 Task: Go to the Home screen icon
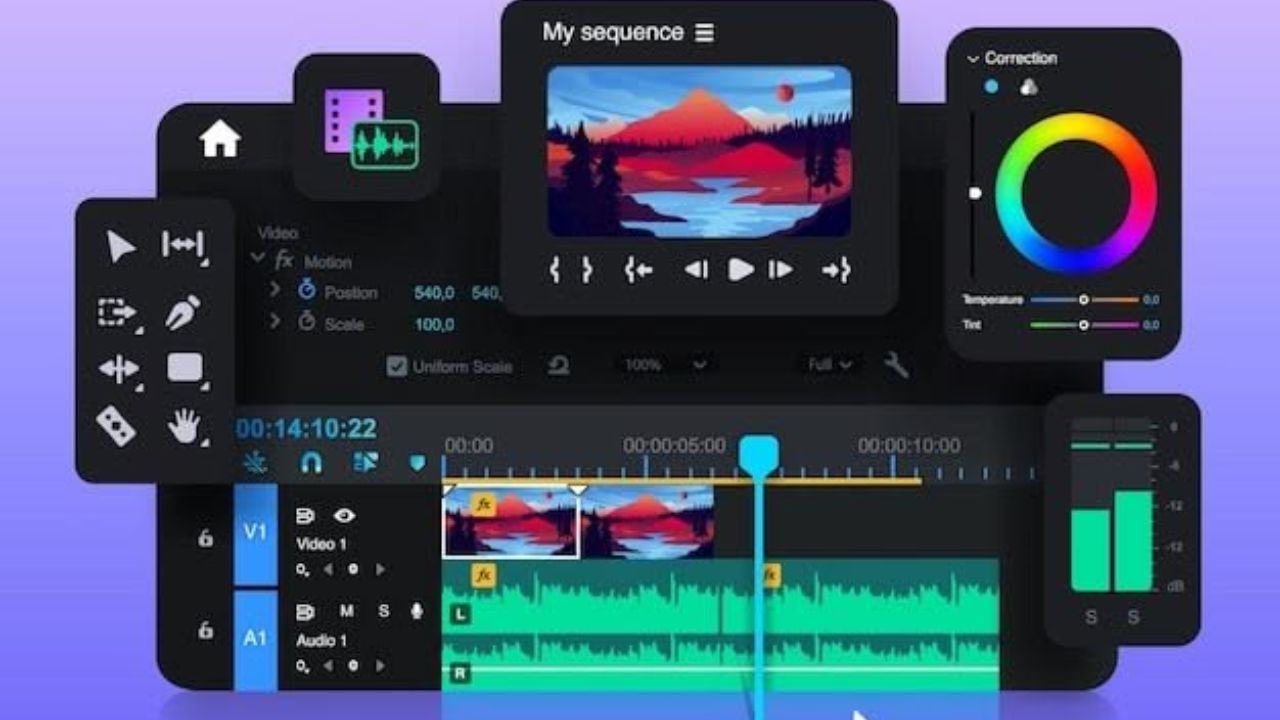point(220,139)
